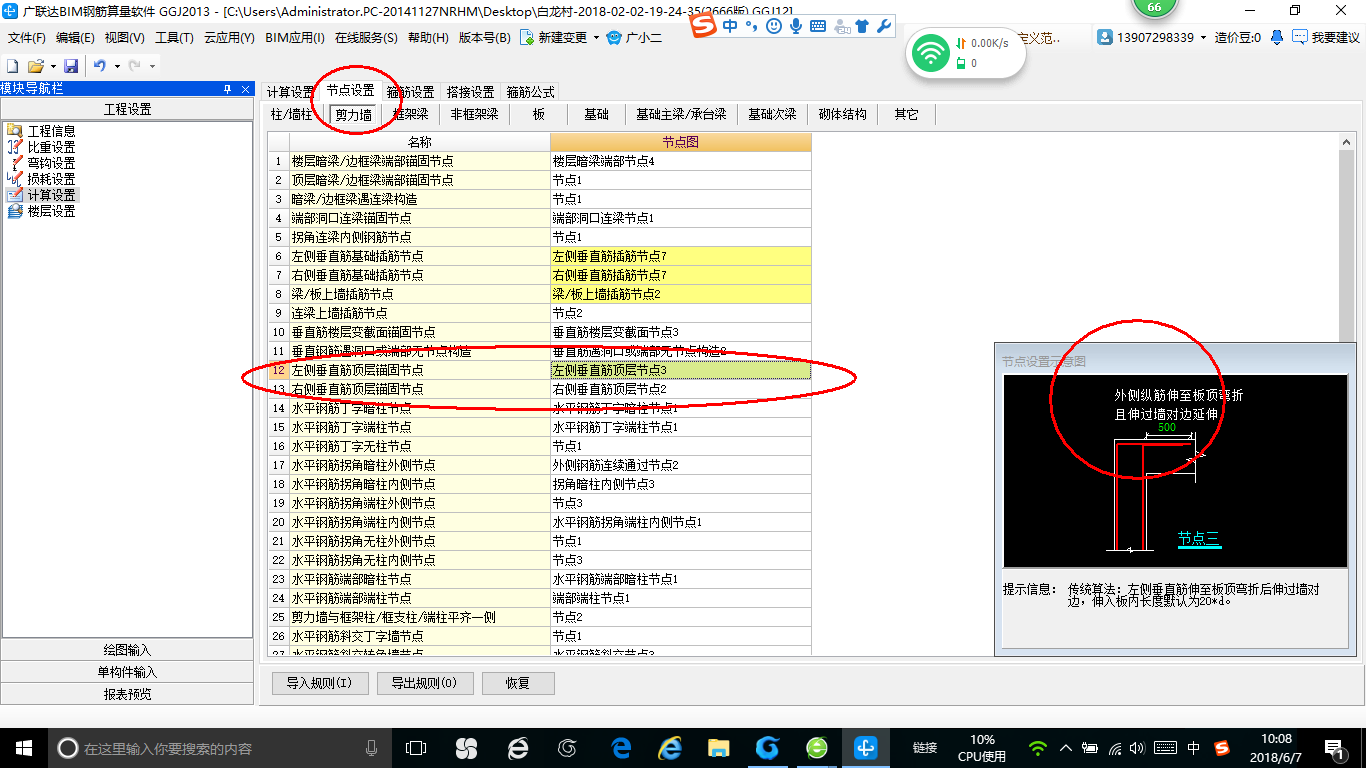Click the 导出规则(O) button
The height and width of the screenshot is (768, 1366).
[427, 683]
